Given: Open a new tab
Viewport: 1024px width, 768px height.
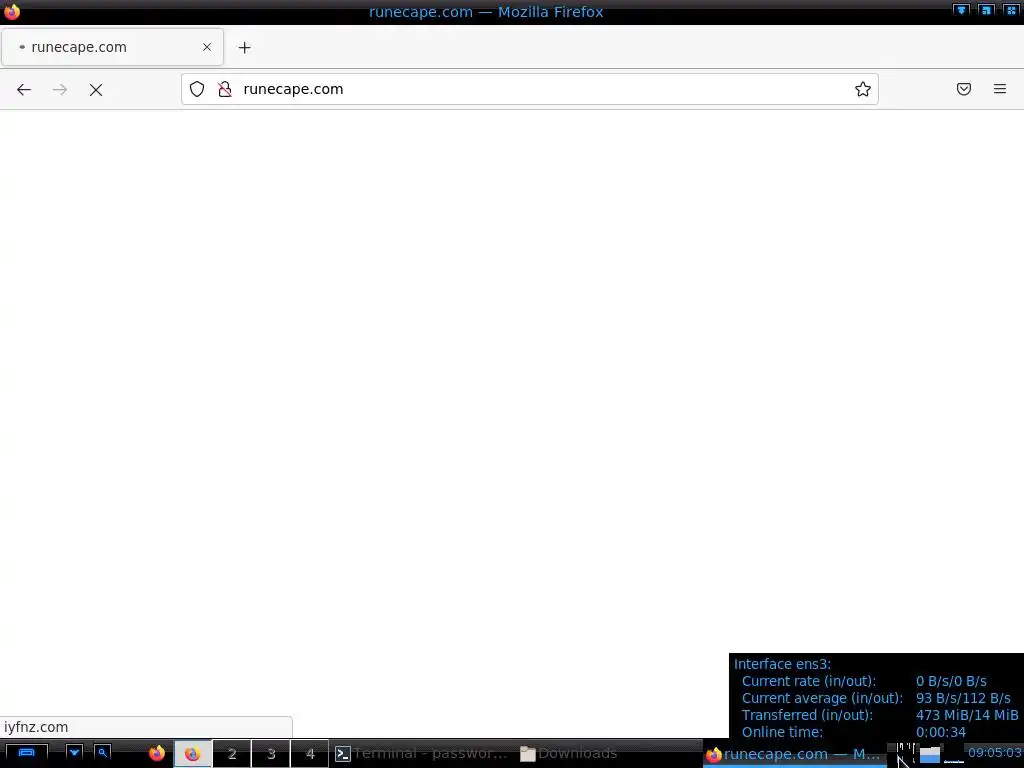Looking at the screenshot, I should point(244,48).
